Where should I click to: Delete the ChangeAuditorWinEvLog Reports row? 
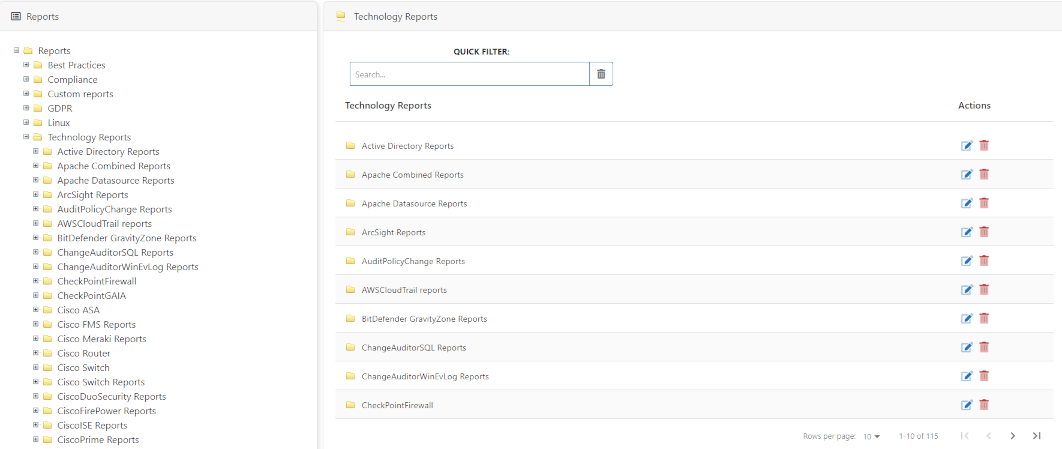(x=984, y=376)
